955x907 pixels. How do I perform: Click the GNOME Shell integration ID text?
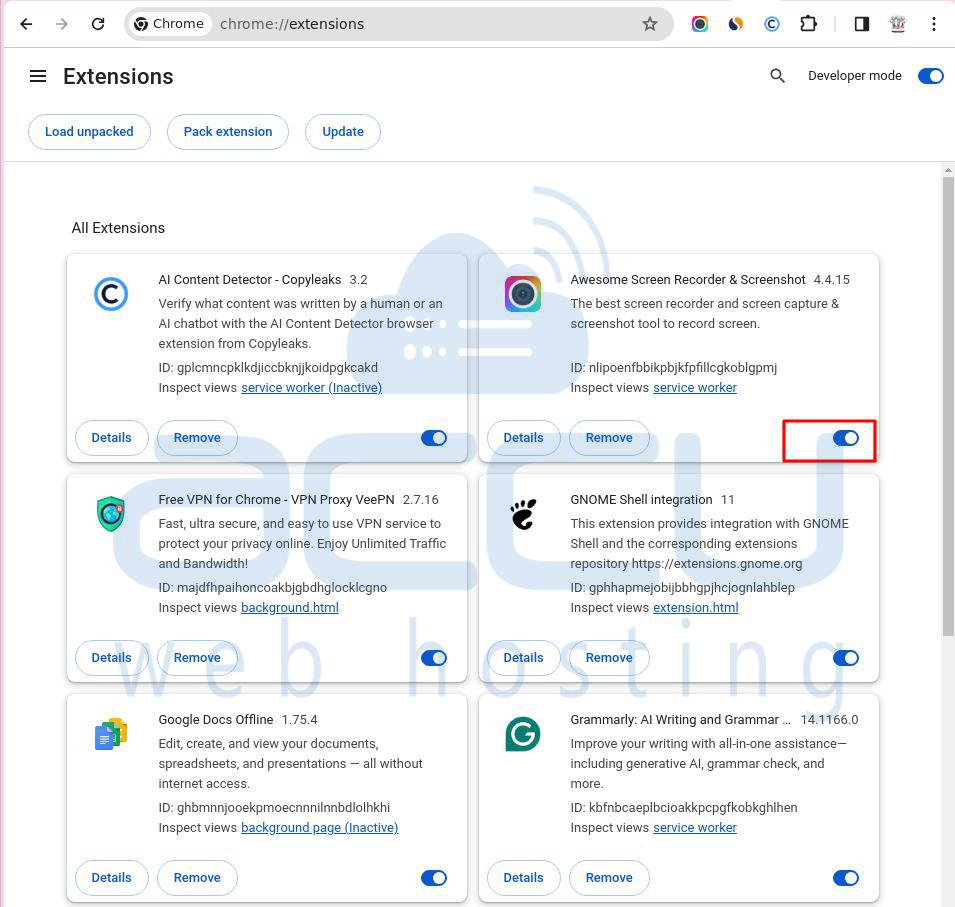tap(682, 587)
